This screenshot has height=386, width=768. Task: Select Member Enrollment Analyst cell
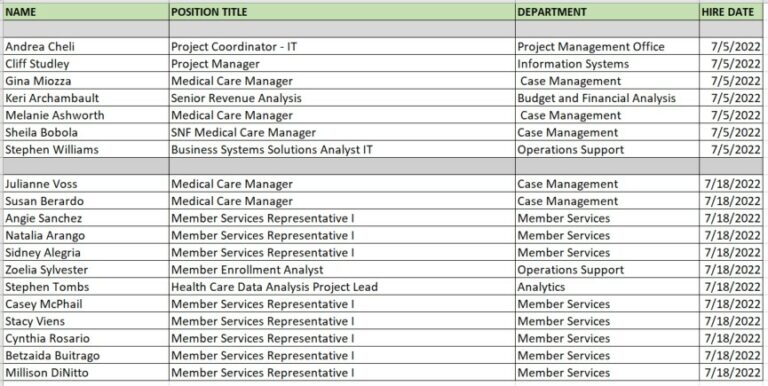[342, 269]
